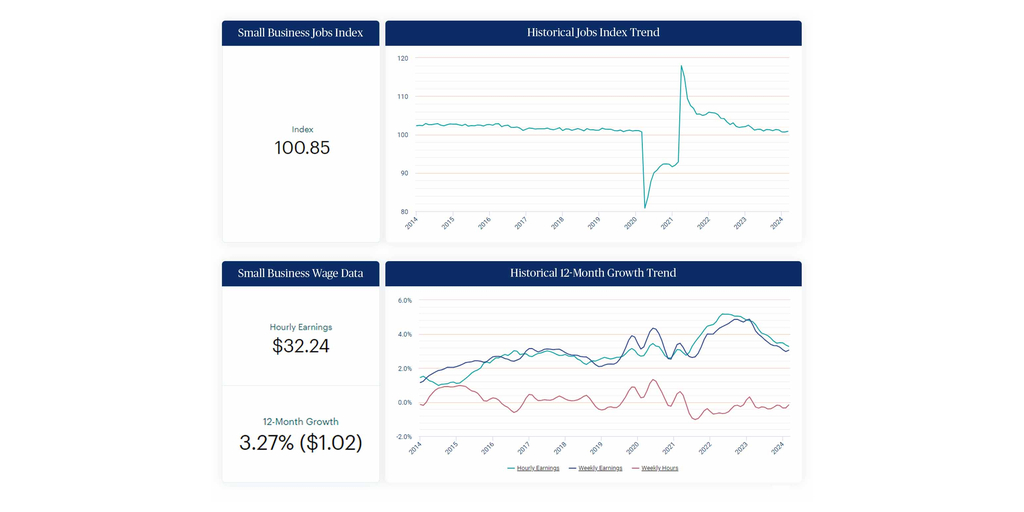Click the 6.0% y-axis label on growth chart
The image size is (1024, 512).
pos(405,300)
